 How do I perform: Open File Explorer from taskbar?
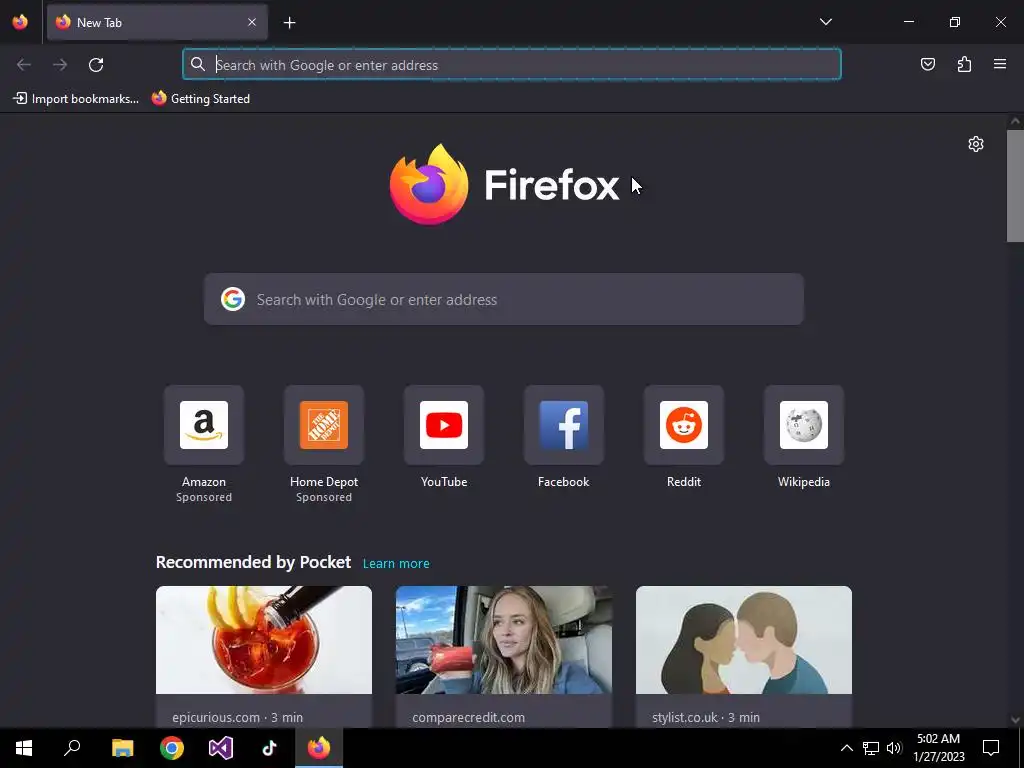122,748
